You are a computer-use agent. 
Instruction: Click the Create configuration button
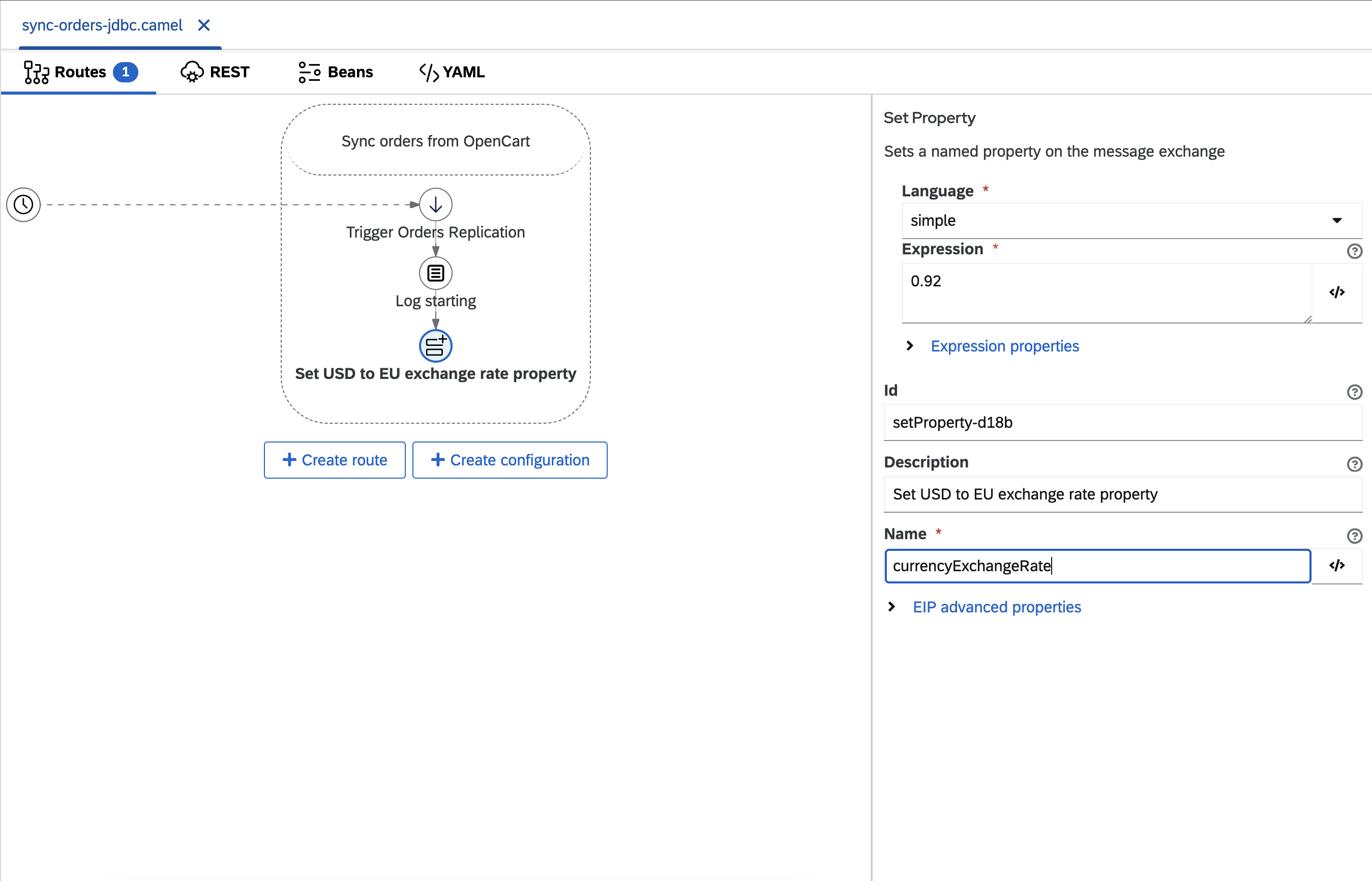coord(510,460)
